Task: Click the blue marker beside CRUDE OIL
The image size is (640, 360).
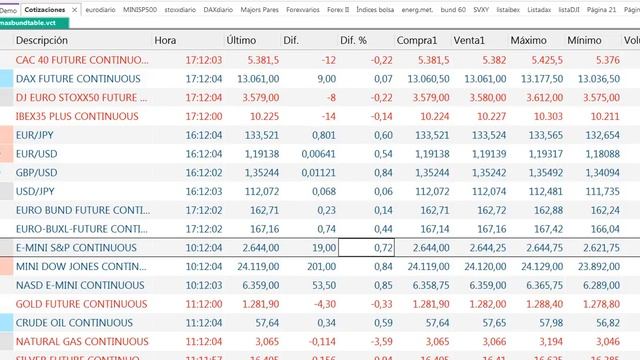Action: point(7,323)
